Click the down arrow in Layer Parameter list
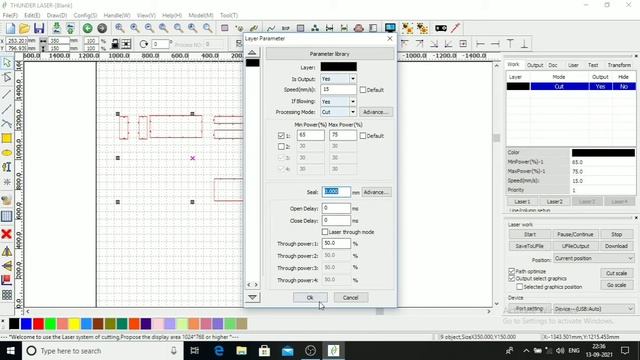 click(x=252, y=298)
